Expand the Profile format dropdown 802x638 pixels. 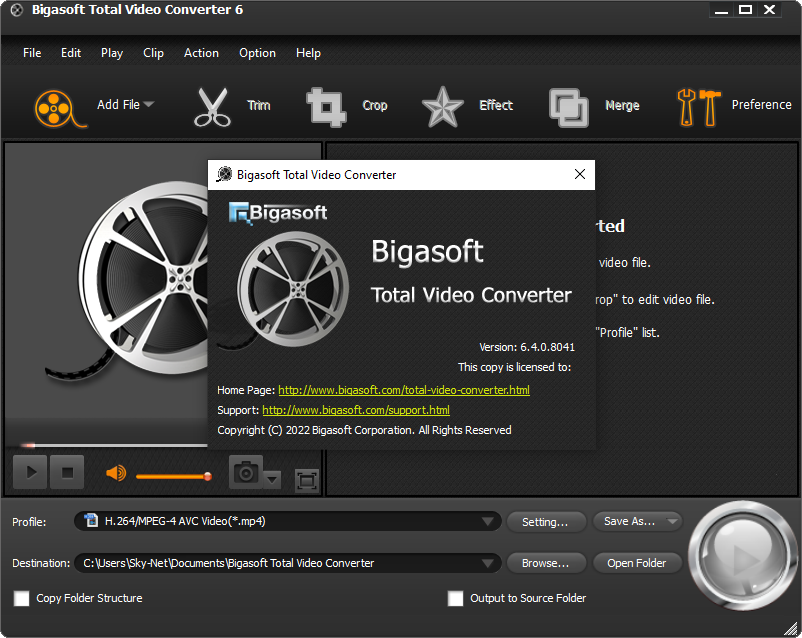point(487,521)
